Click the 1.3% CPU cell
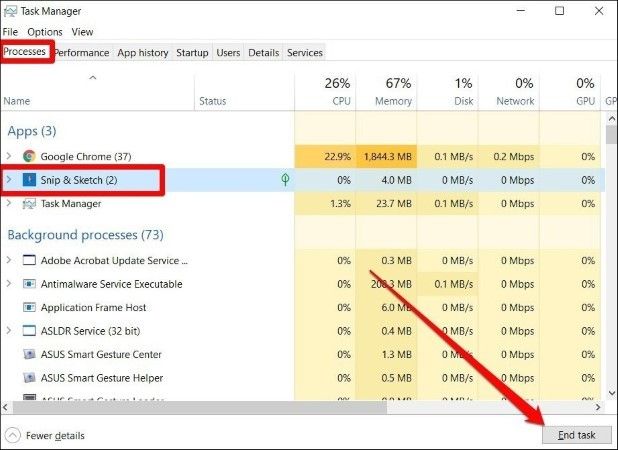This screenshot has width=618, height=450. [x=326, y=204]
